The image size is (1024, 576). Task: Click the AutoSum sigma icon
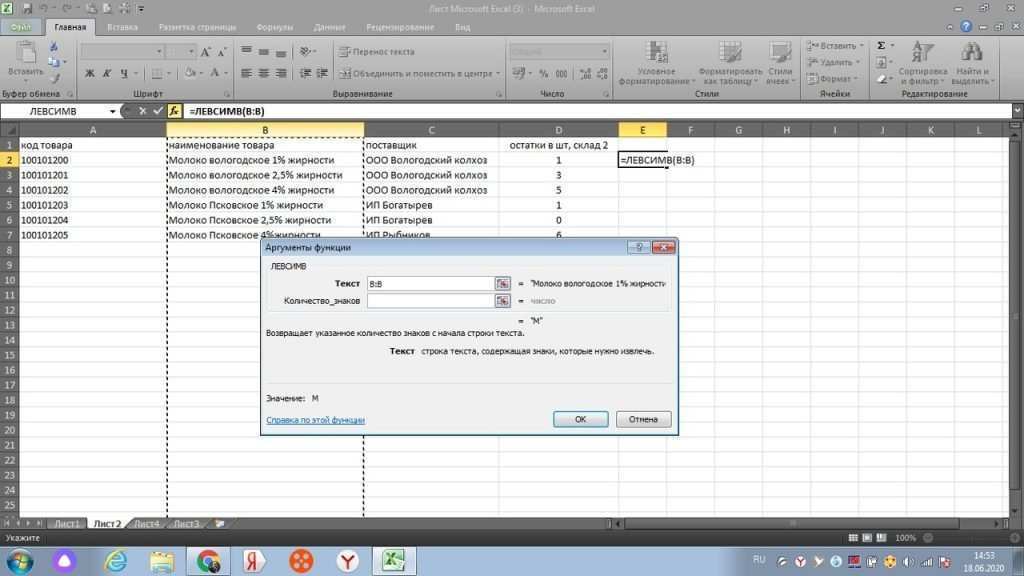point(881,46)
